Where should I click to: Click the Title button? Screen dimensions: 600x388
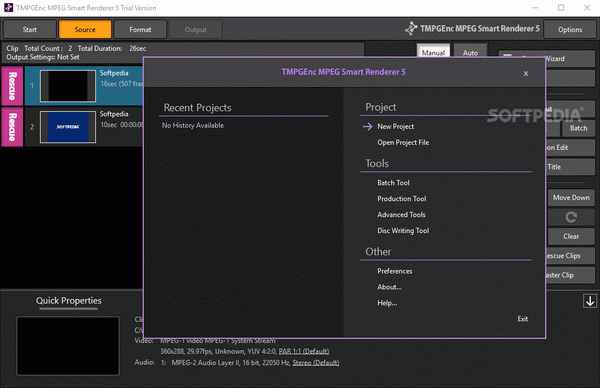tap(570, 167)
